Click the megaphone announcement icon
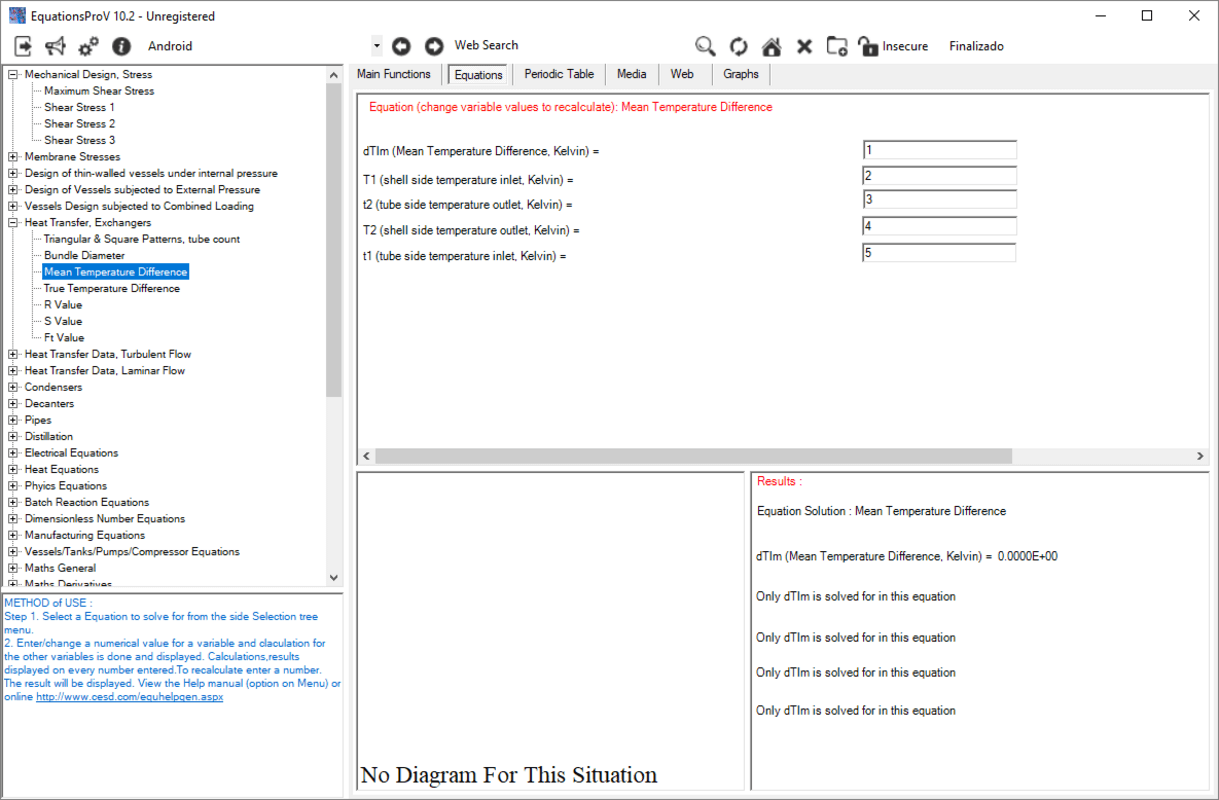 tap(55, 46)
